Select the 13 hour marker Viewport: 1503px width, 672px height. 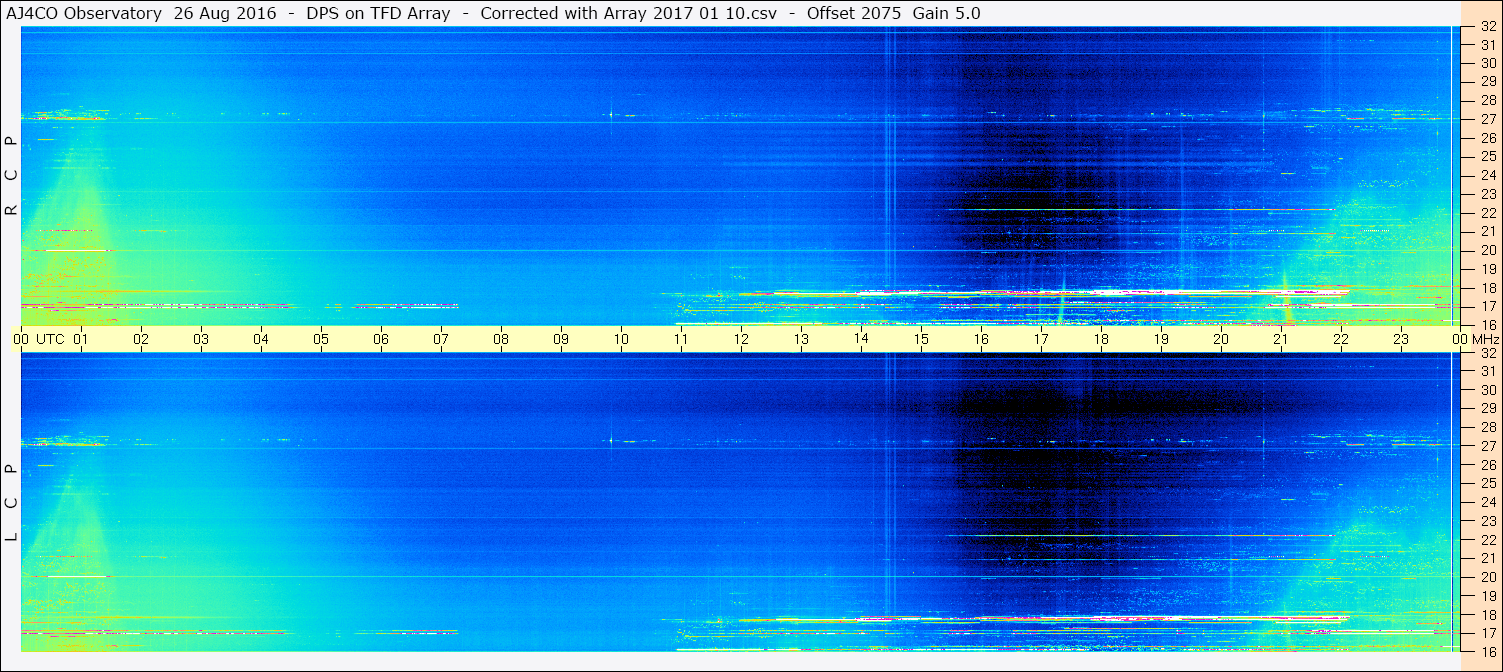801,339
